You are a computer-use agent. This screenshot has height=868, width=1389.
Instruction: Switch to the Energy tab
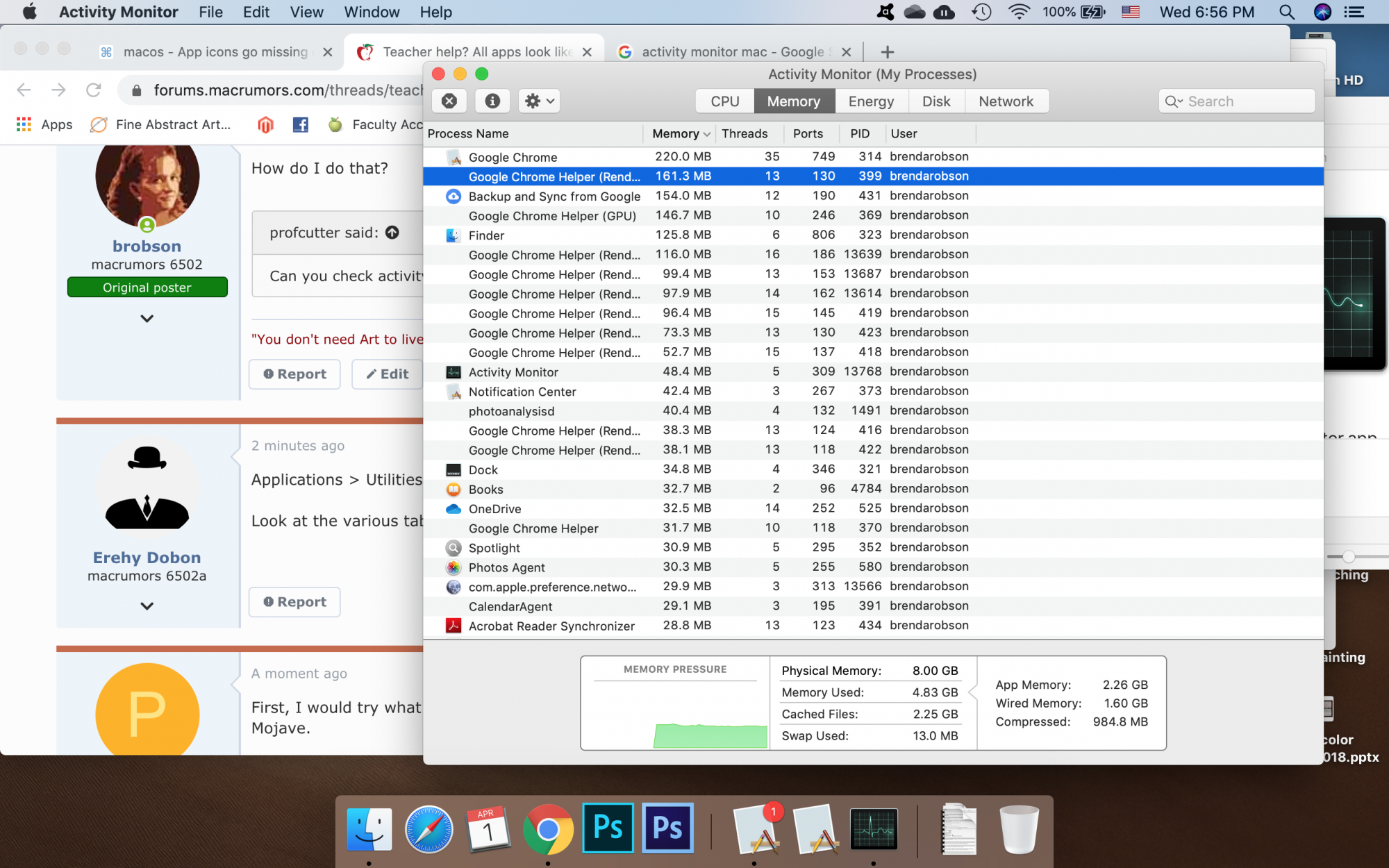click(x=870, y=101)
